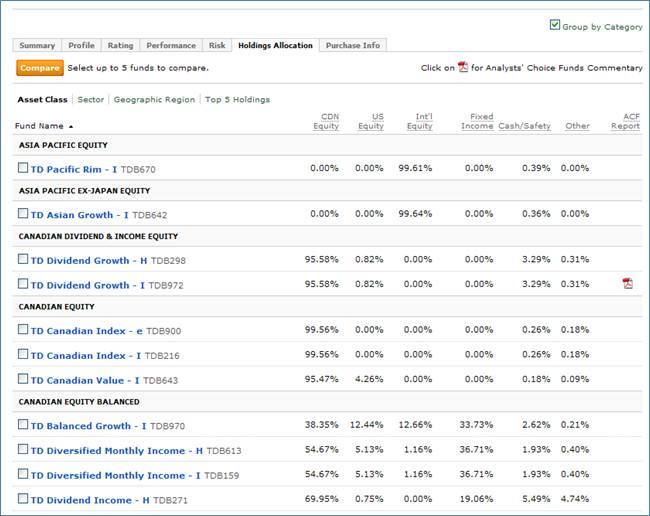Open TD Diversified Monthly Income - H link
Image resolution: width=650 pixels, height=516 pixels.
pyautogui.click(x=117, y=451)
